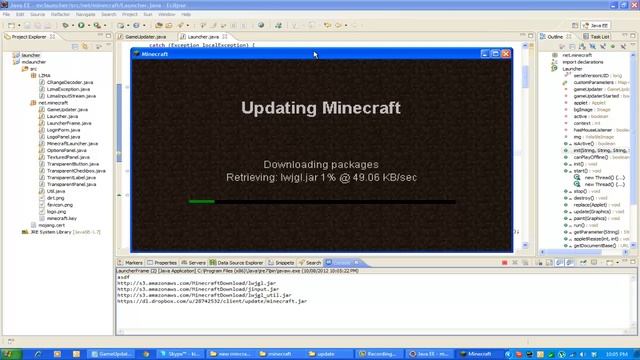Click Collapse All in Project Explorer
Screen dimensions: 640x360
pos(75,47)
